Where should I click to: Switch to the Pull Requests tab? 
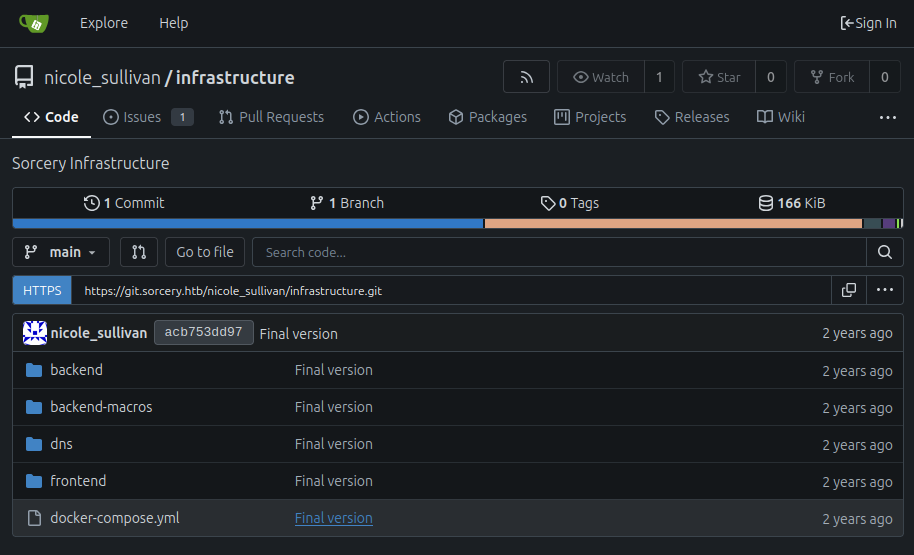pos(271,117)
